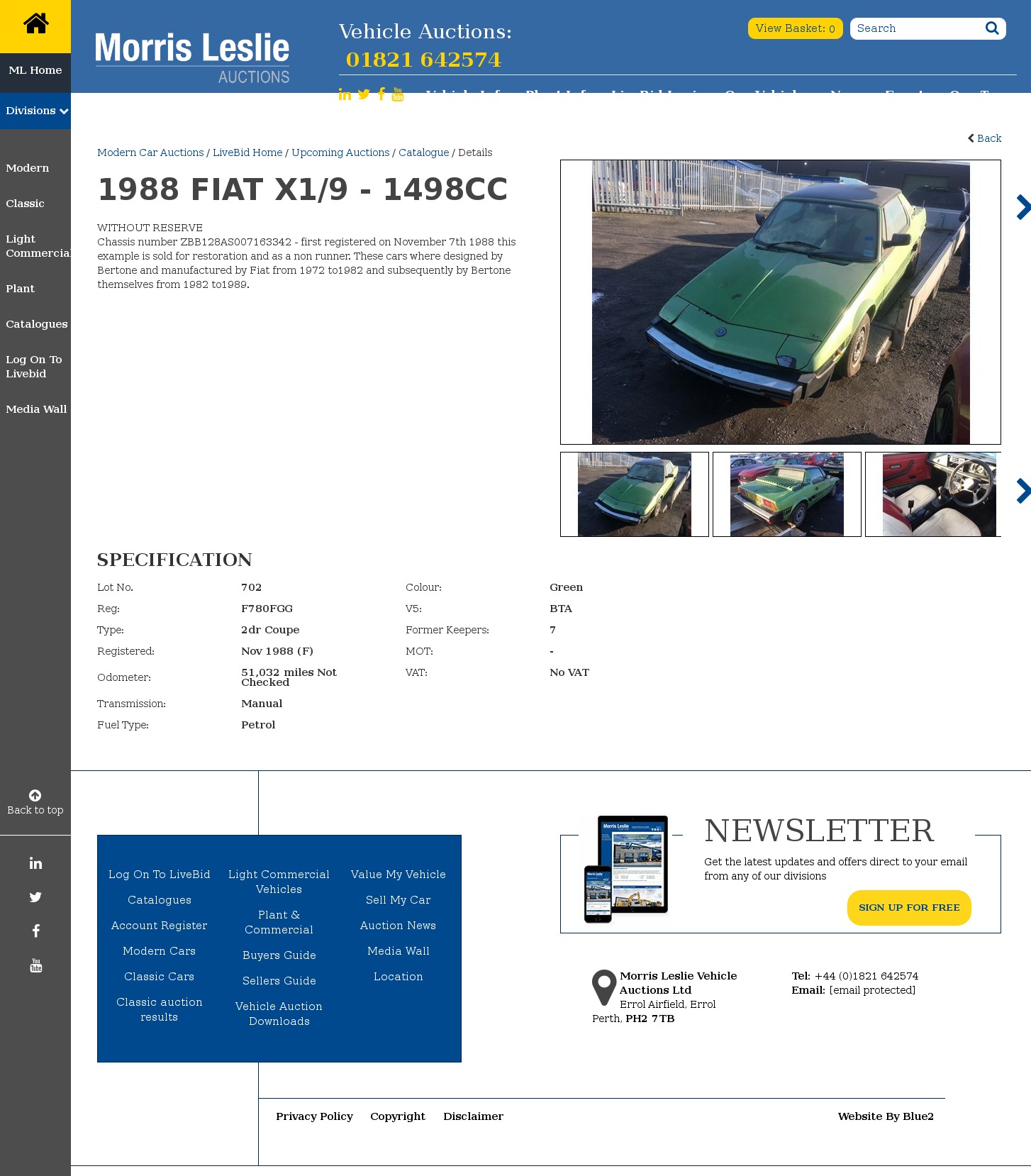This screenshot has width=1031, height=1176.
Task: Open footer Classic Cars link
Action: (160, 977)
